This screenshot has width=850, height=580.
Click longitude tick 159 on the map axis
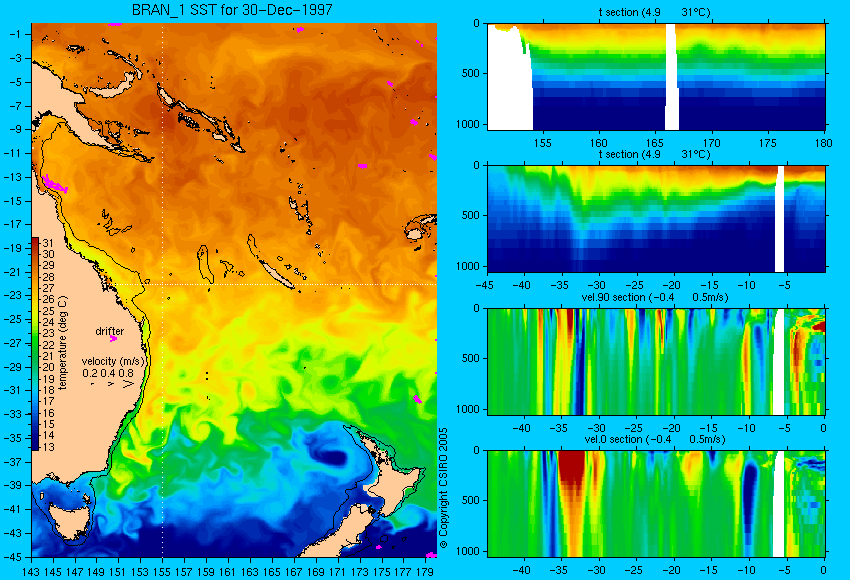coord(205,571)
